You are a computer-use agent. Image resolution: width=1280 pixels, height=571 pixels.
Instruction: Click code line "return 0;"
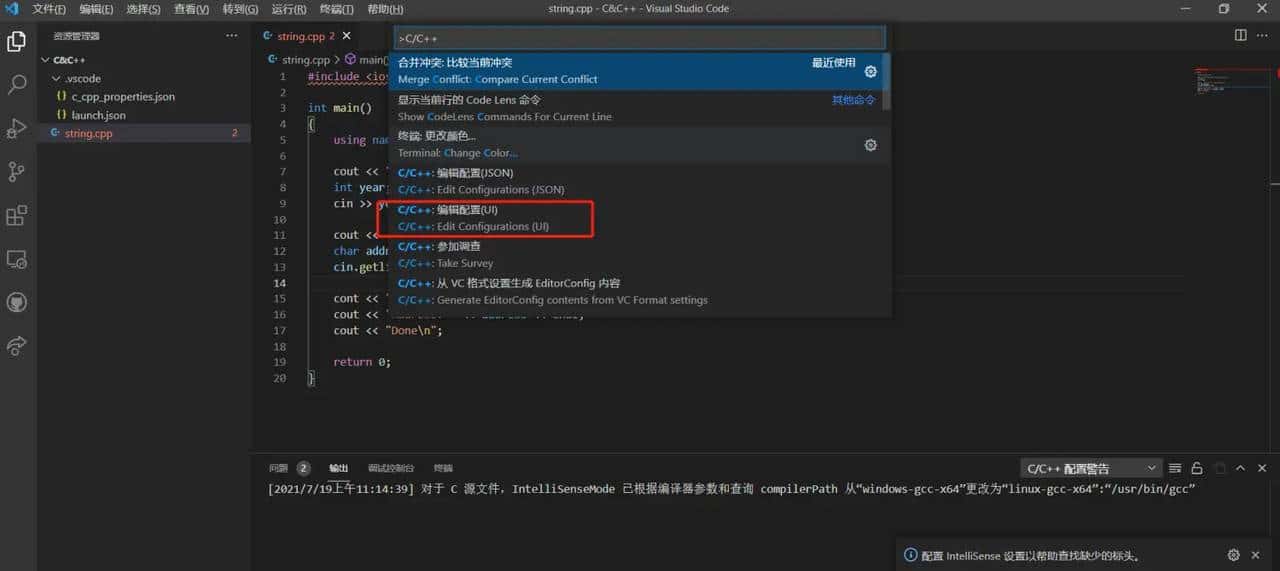362,362
